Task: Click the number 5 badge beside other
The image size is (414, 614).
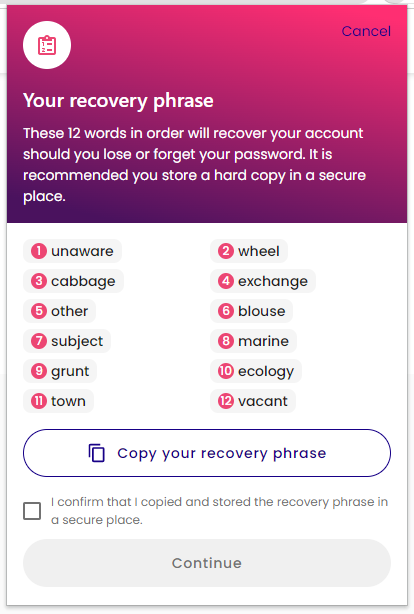Action: (x=39, y=311)
